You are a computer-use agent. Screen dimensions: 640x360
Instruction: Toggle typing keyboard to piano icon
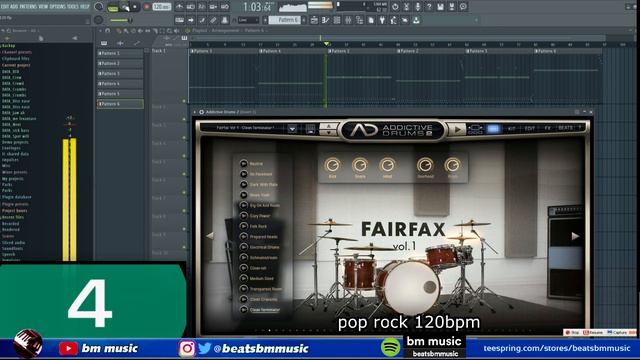pos(180,20)
